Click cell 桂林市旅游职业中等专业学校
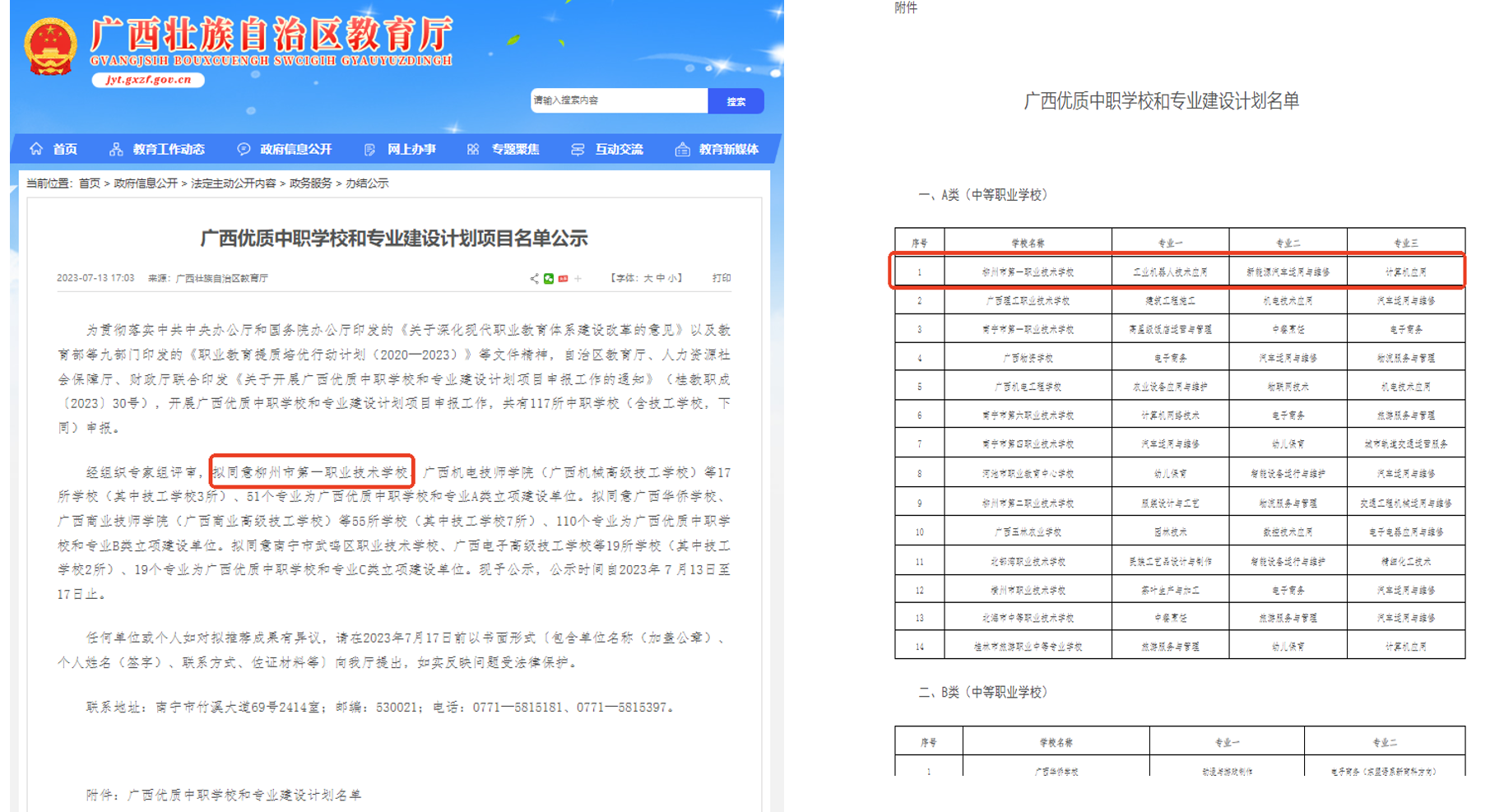Image resolution: width=1490 pixels, height=812 pixels. pos(1028,647)
